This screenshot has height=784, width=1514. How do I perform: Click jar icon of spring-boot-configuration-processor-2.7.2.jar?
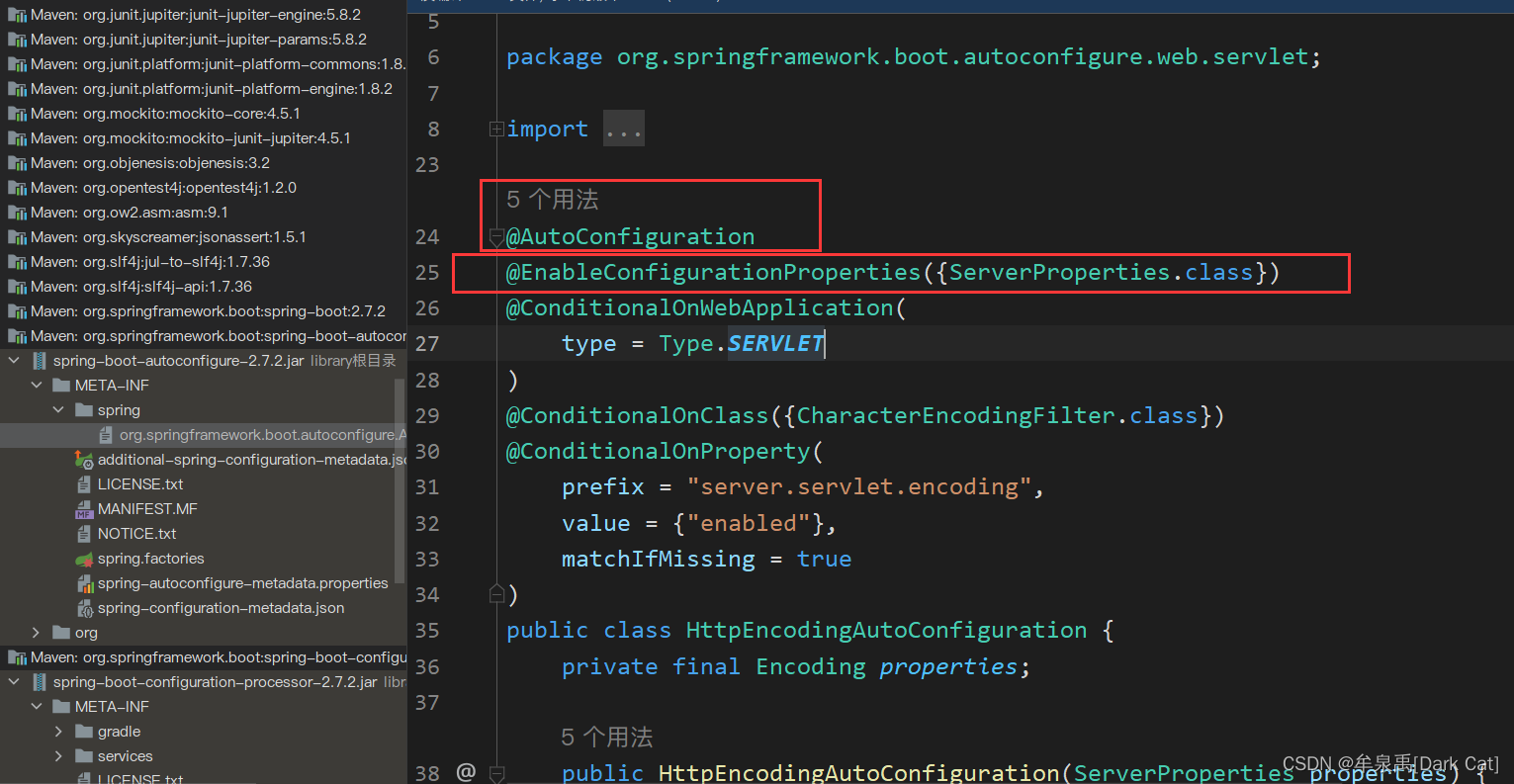[x=39, y=682]
